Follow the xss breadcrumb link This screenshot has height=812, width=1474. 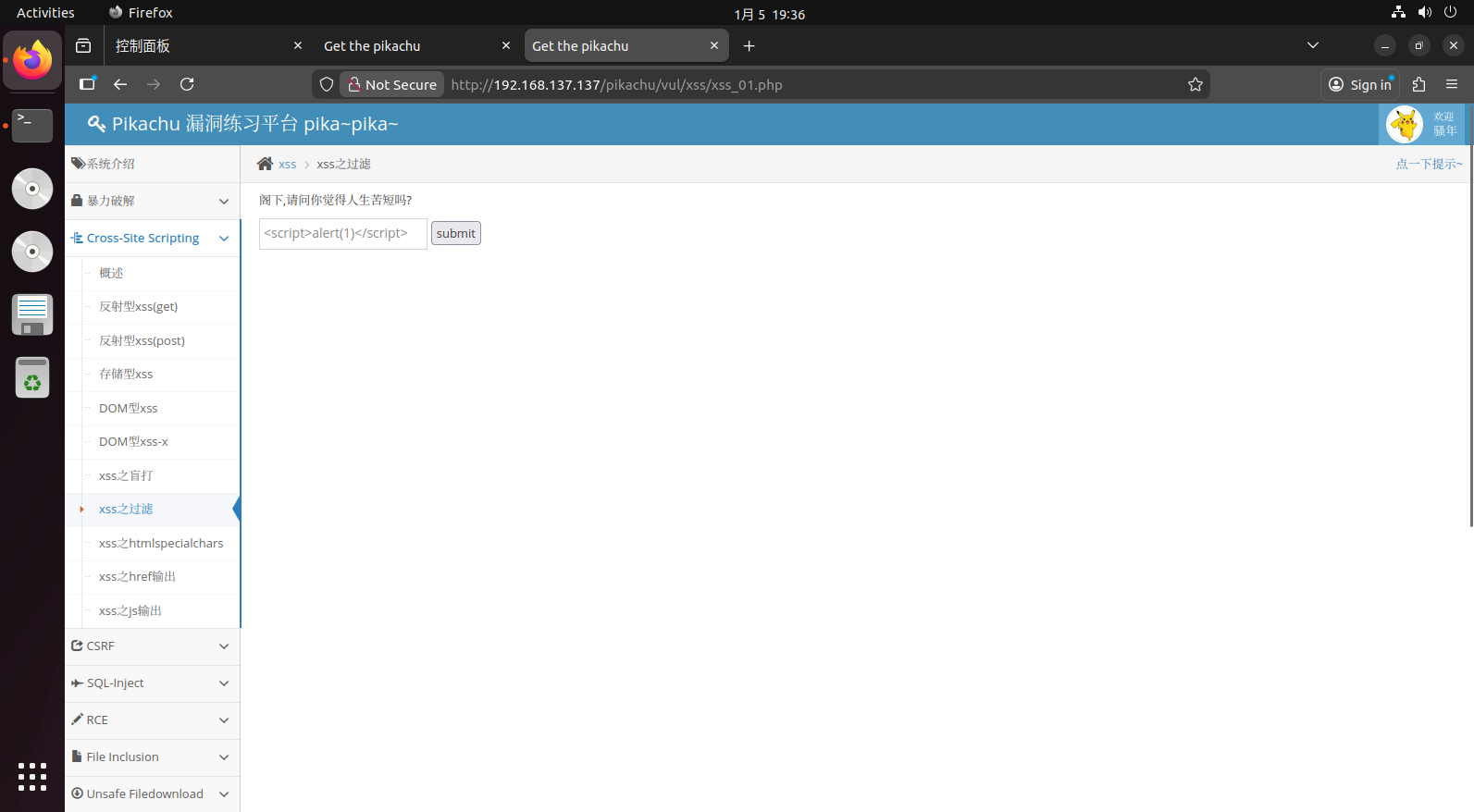[287, 164]
